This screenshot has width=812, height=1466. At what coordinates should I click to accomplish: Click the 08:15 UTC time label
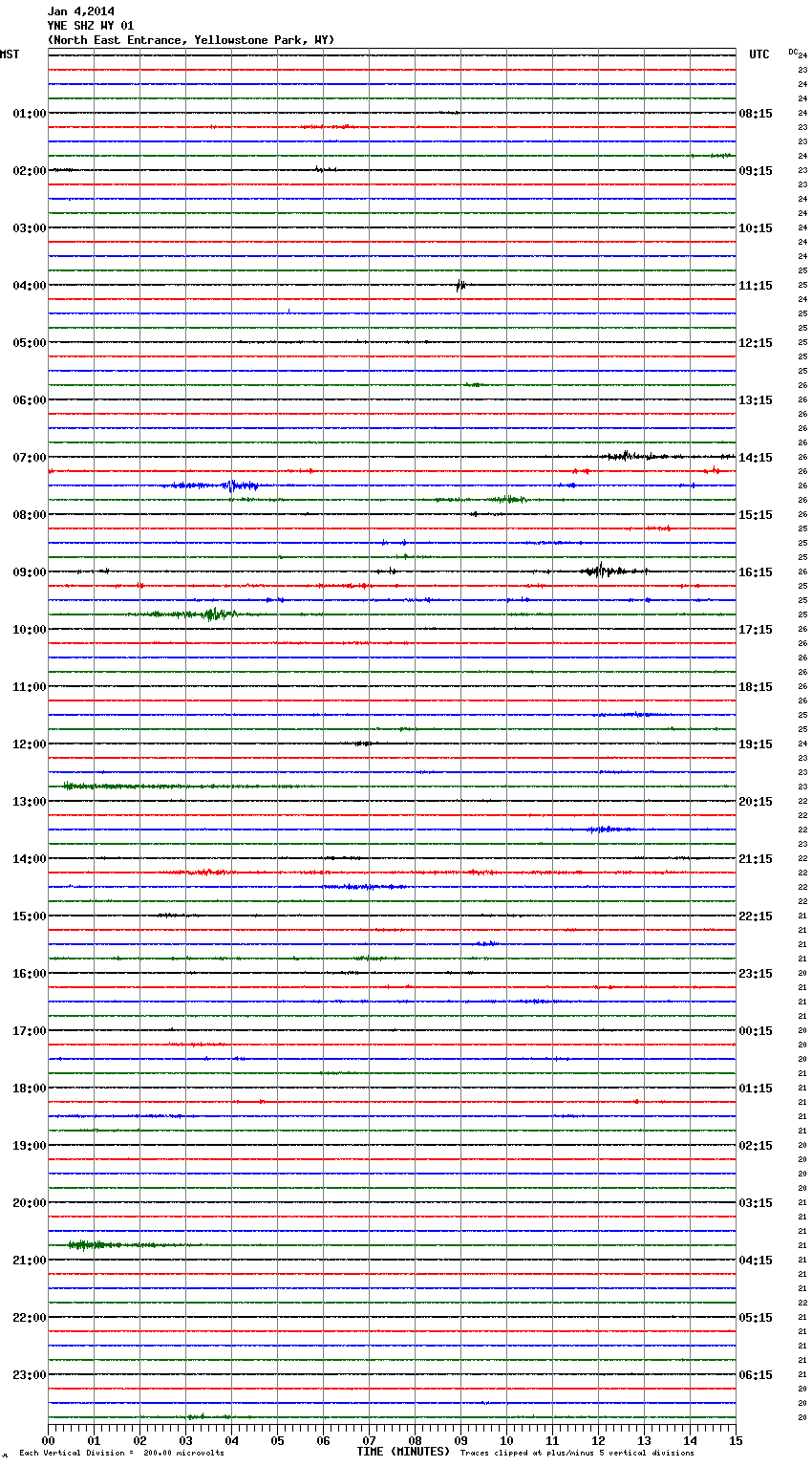click(x=756, y=113)
